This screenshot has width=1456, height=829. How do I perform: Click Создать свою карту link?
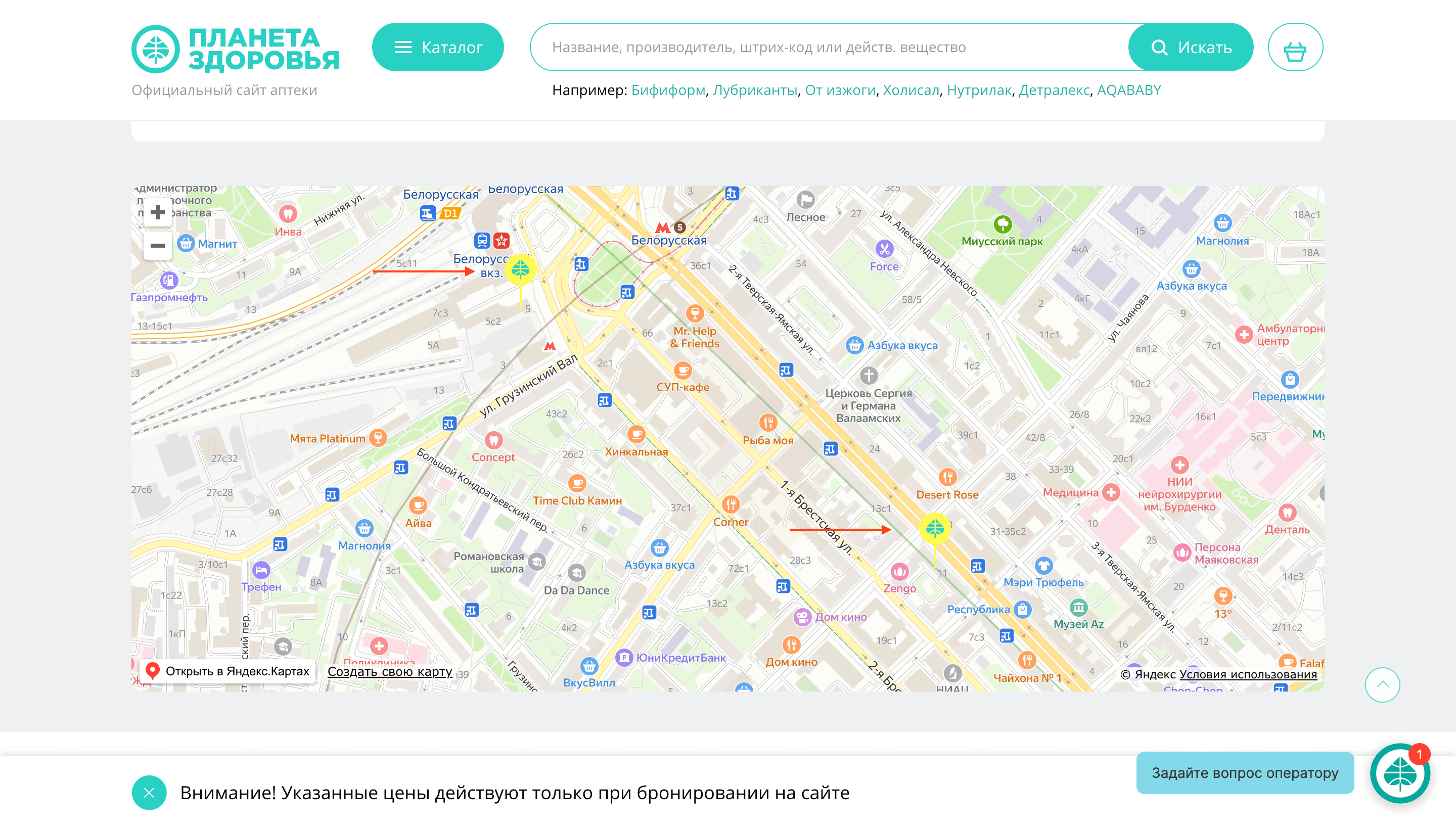click(389, 671)
